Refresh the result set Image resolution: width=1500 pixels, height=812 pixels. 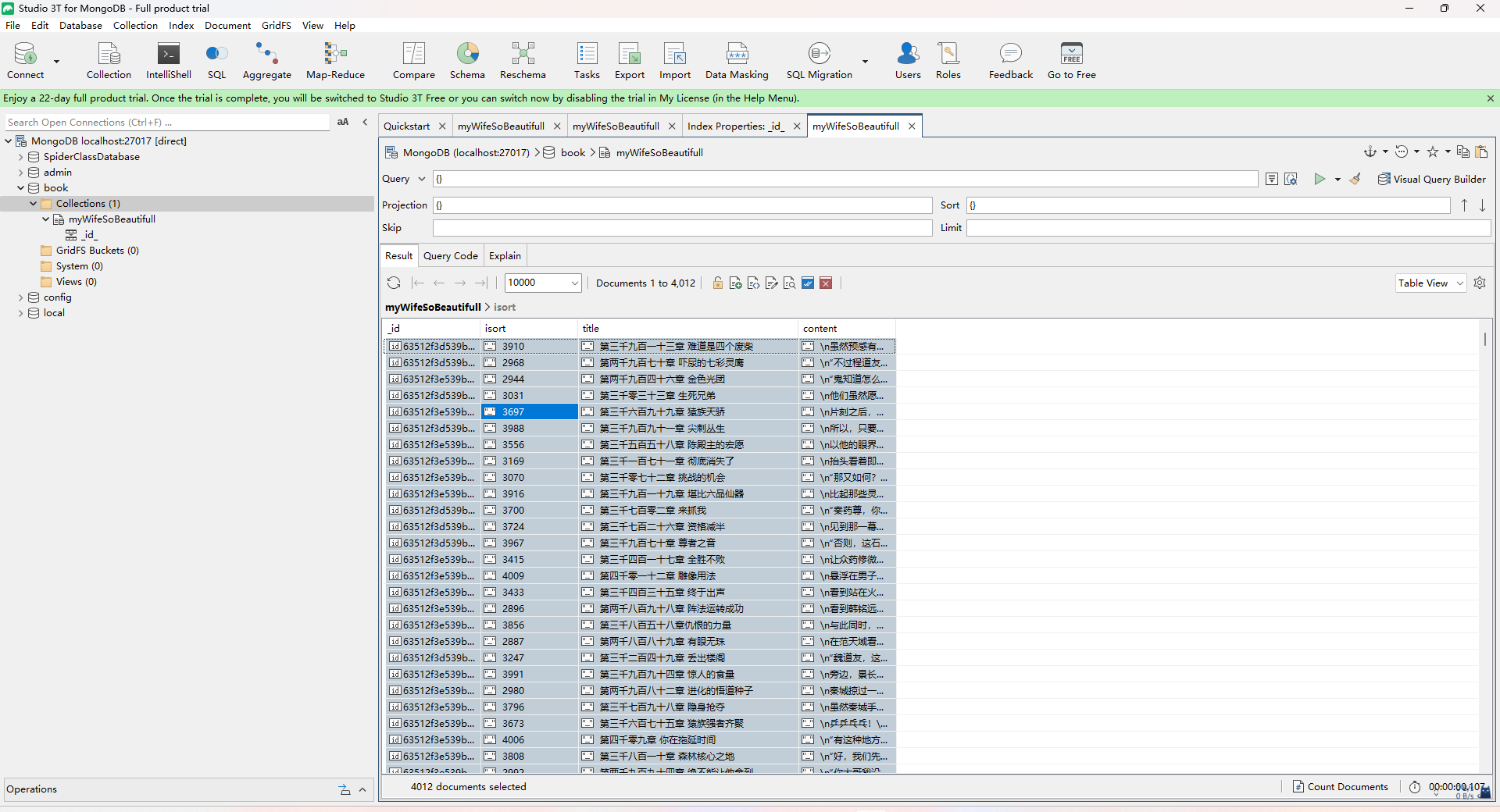[394, 283]
